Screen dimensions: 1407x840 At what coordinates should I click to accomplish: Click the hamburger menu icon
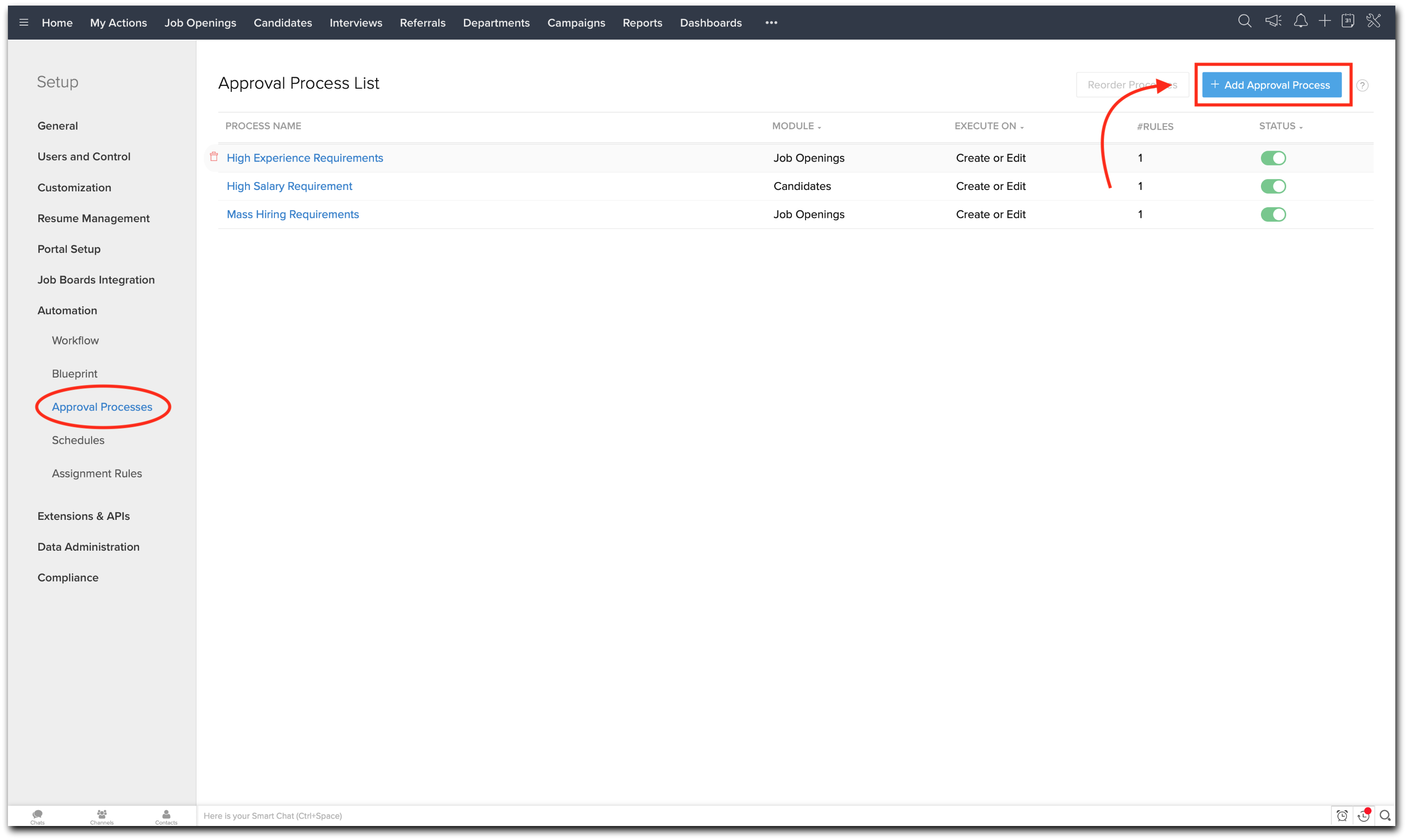24,23
